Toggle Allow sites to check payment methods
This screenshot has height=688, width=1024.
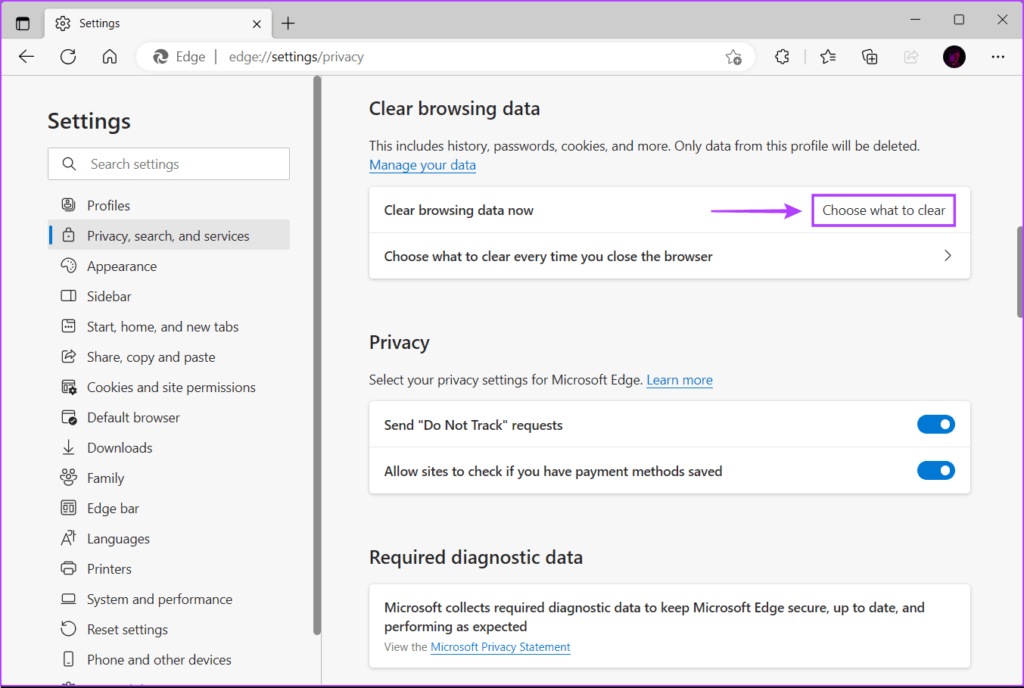935,471
